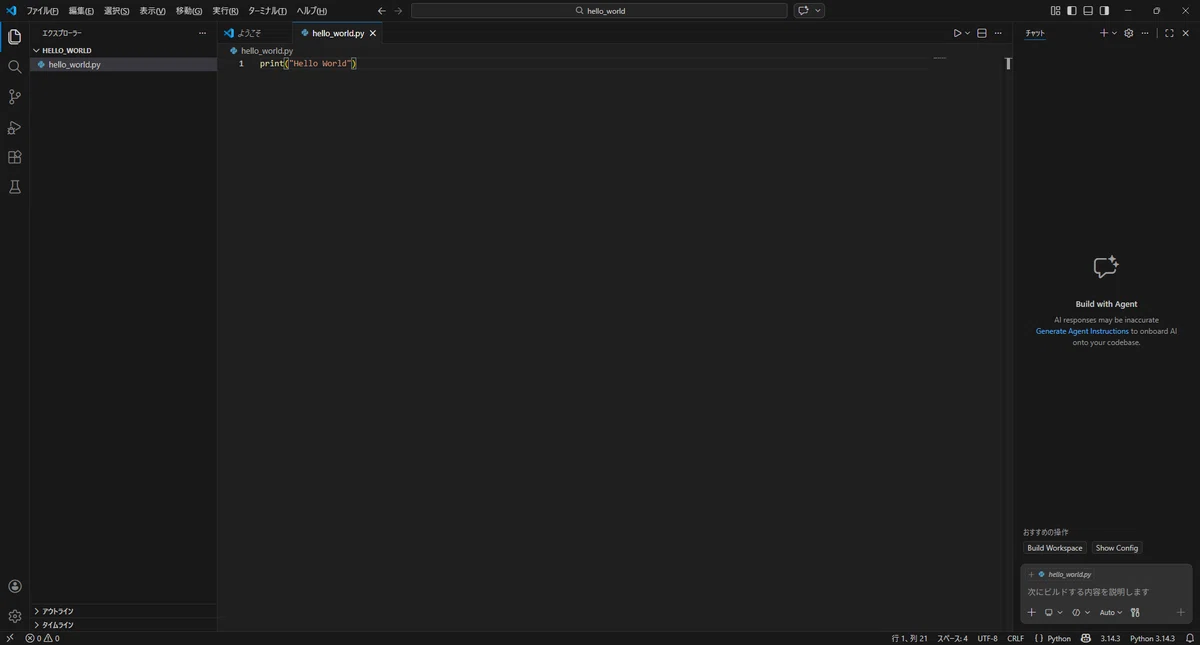This screenshot has height=645, width=1200.
Task: Open the Accounts icon in activity bar
Action: pos(14,586)
